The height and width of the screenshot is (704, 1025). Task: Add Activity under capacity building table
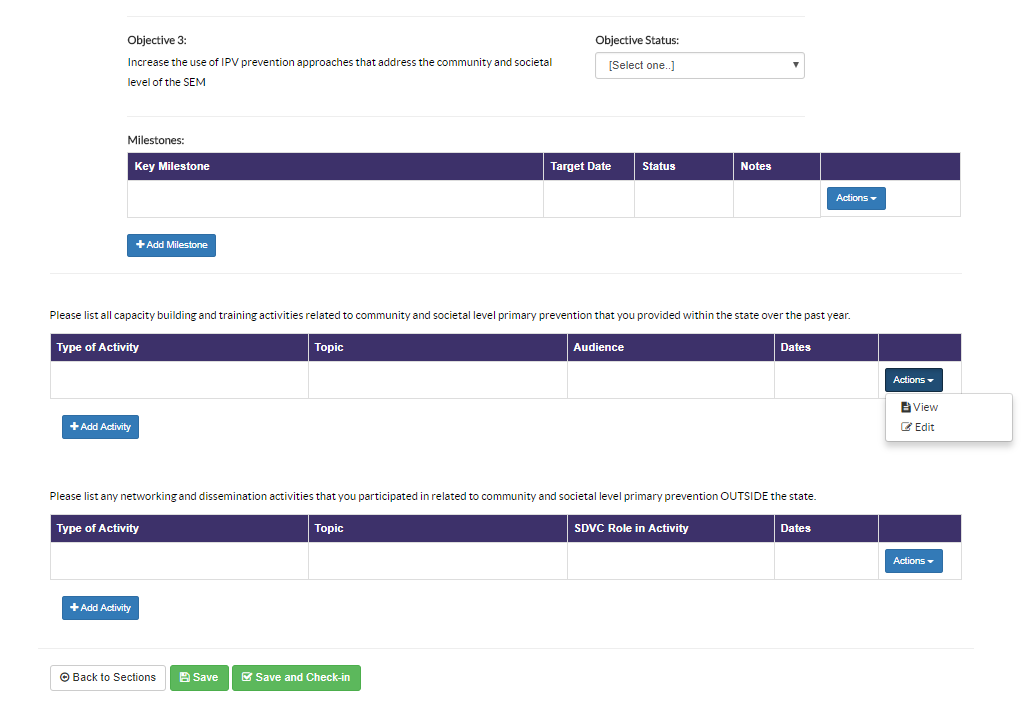coord(100,427)
